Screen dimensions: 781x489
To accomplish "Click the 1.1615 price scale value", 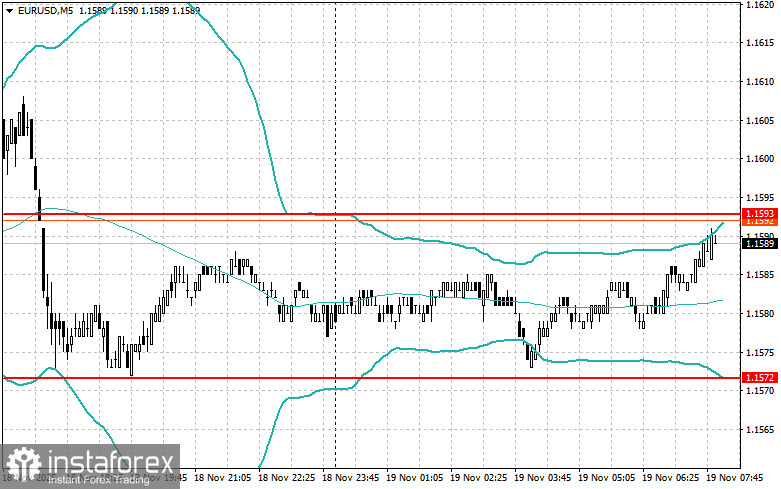I will coord(760,43).
